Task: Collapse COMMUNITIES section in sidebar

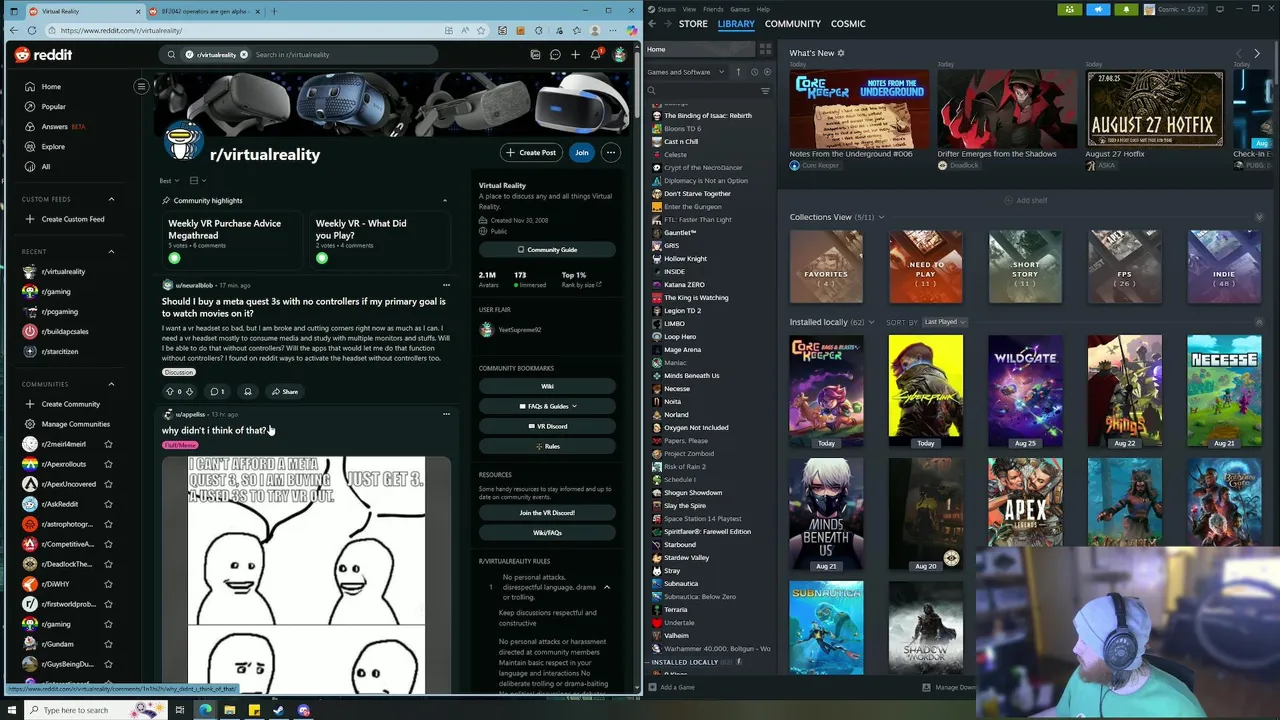Action: (x=111, y=384)
